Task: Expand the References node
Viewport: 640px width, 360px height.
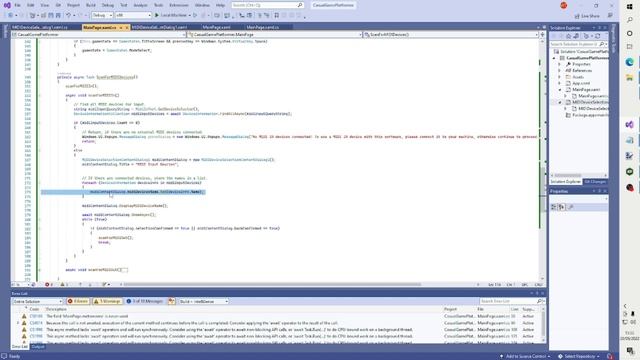Action: [x=560, y=71]
